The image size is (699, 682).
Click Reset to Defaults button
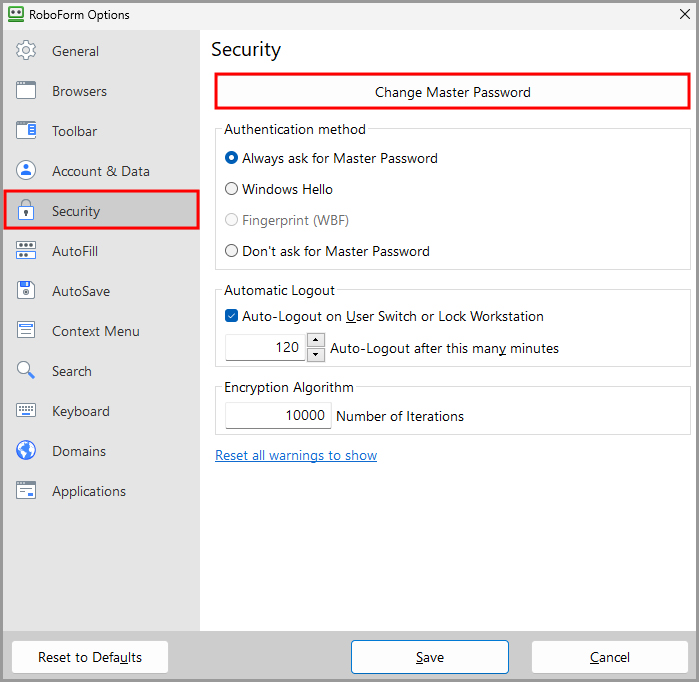coord(90,657)
